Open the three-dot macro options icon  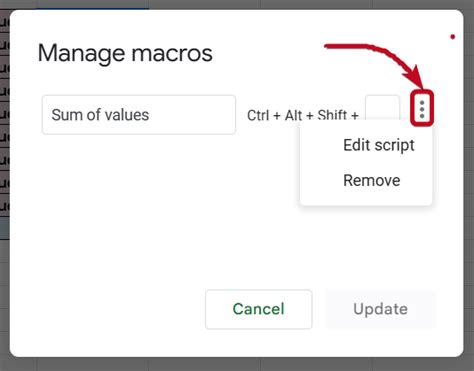coord(422,109)
